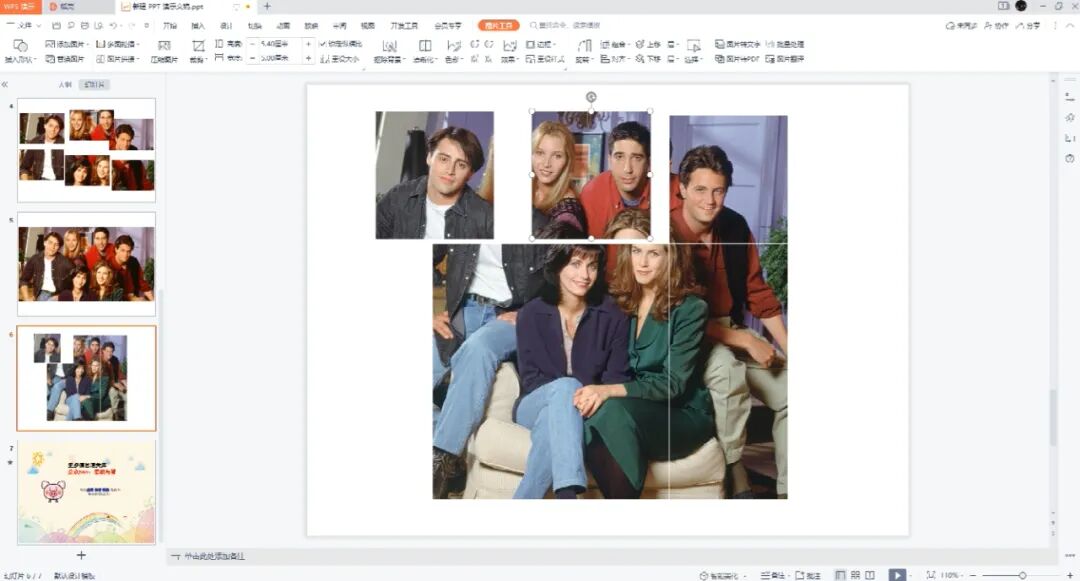Open the Align (对齐) dropdown

[x=614, y=59]
